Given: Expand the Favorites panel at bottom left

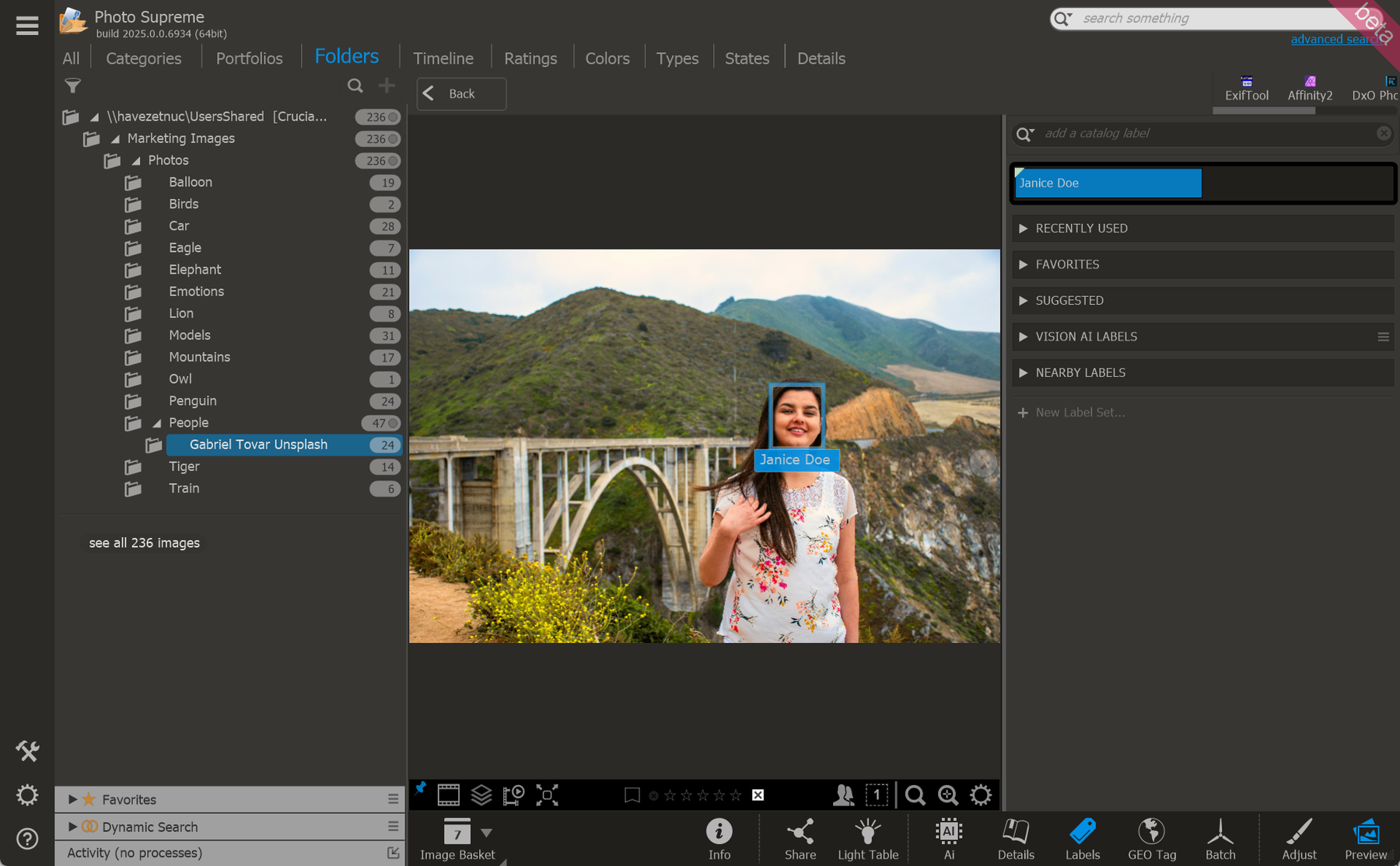Looking at the screenshot, I should click(72, 799).
